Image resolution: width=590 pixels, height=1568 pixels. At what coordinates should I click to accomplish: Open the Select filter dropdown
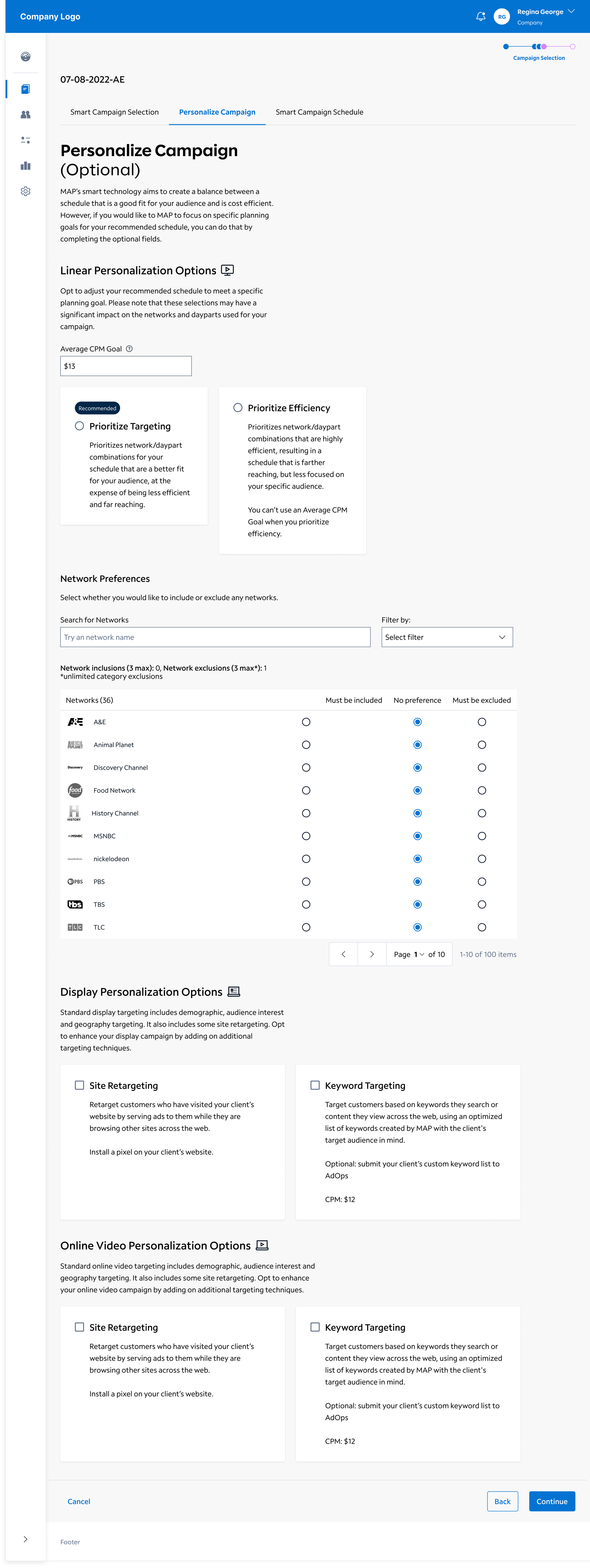(x=447, y=637)
